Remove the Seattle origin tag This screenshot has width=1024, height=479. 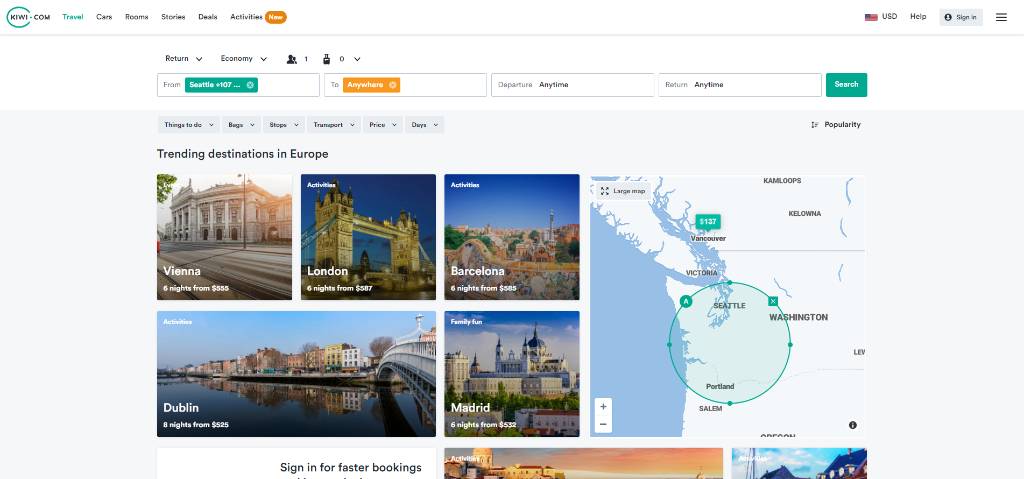[250, 85]
